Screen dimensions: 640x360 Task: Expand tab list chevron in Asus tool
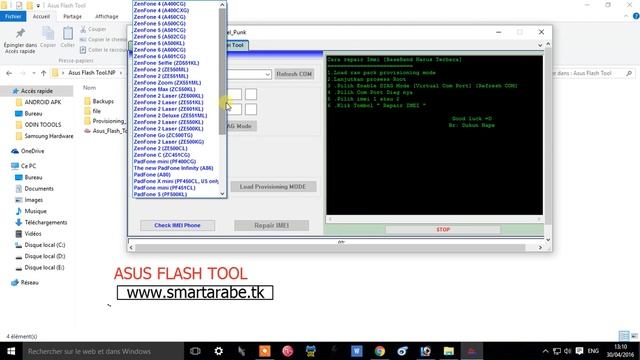tap(540, 45)
